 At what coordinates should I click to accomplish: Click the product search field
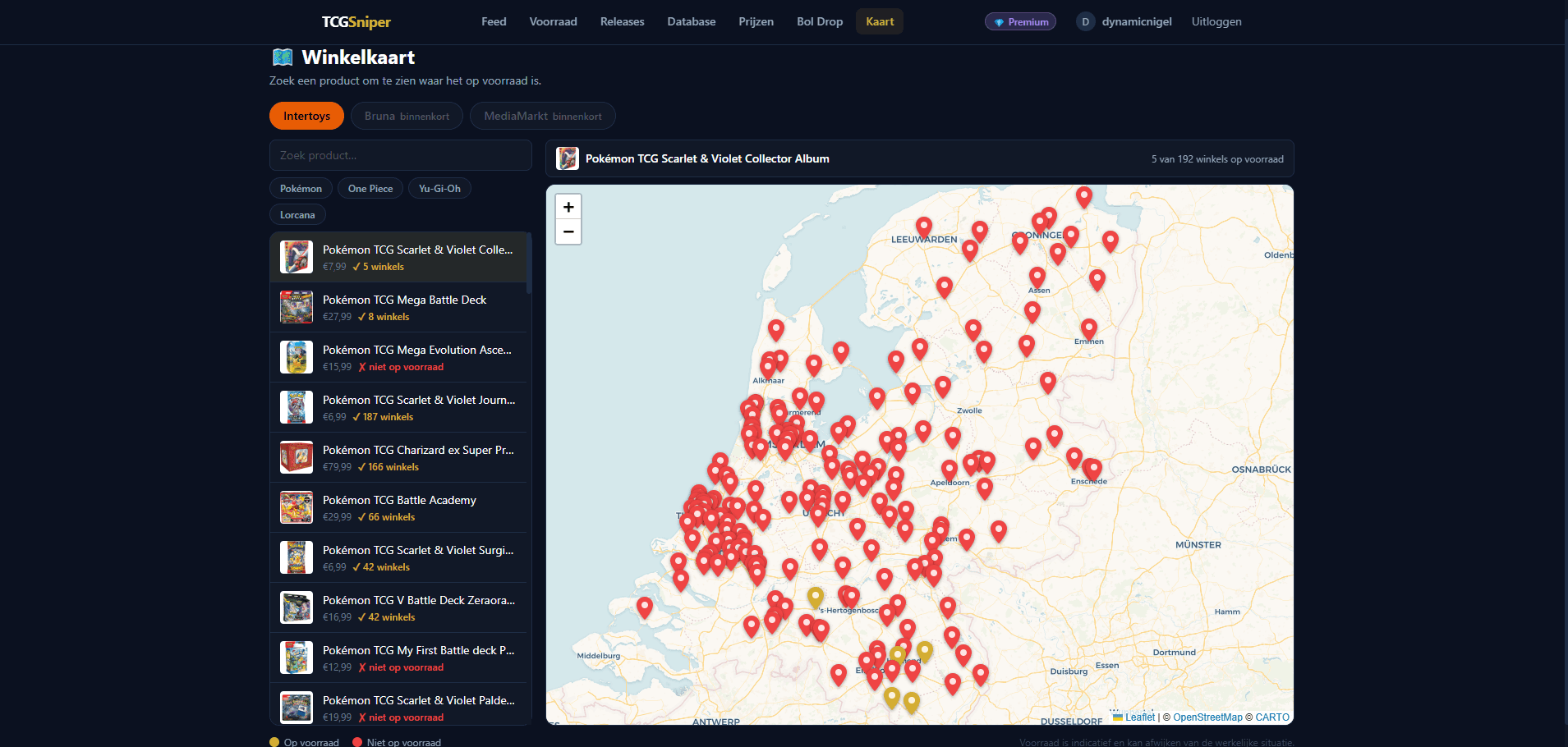coord(401,155)
